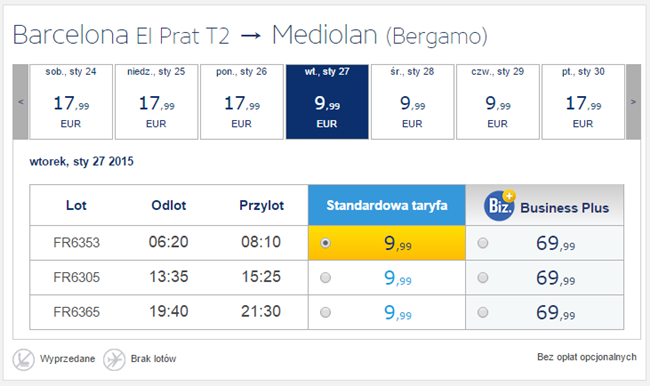
Task: Open the niedz., sty 25 date tab
Action: point(156,102)
